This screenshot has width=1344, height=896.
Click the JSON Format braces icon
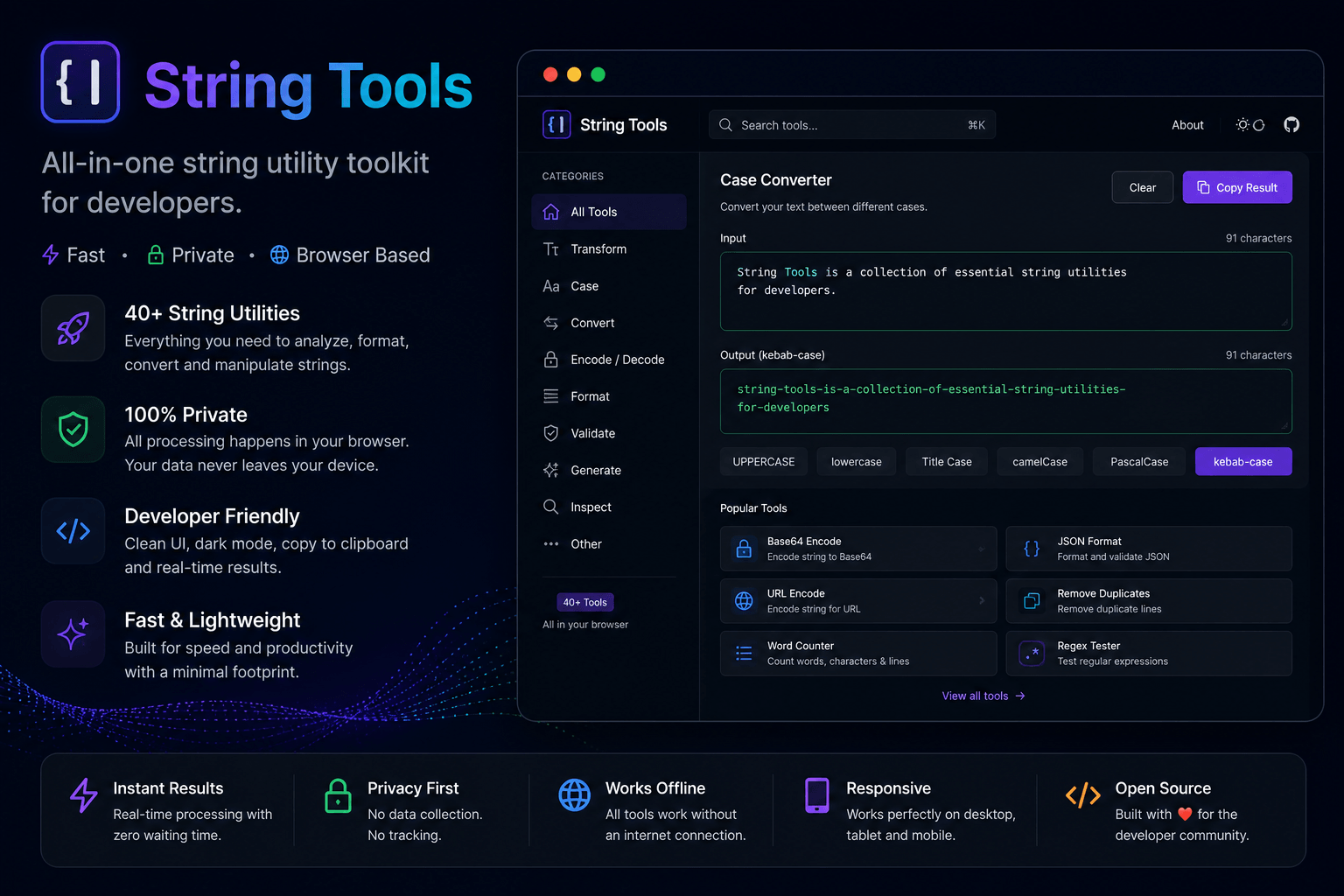click(1032, 549)
